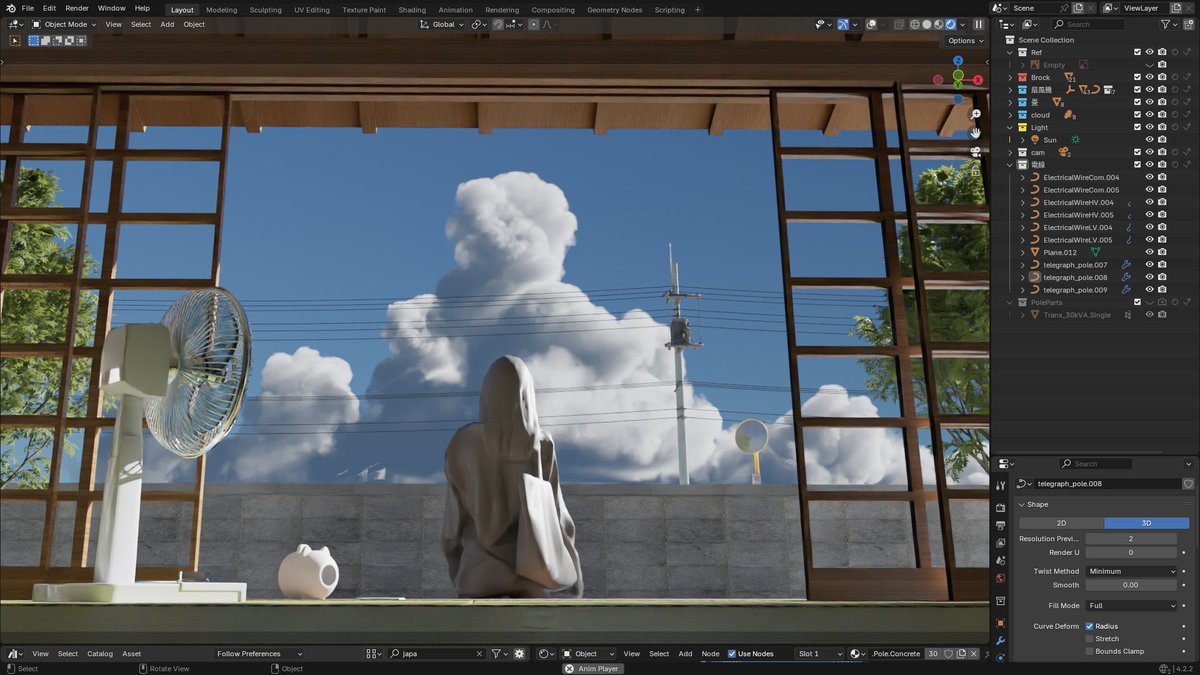Switch to Shading workspace tab
Screen dimensions: 1200x675
(412, 10)
